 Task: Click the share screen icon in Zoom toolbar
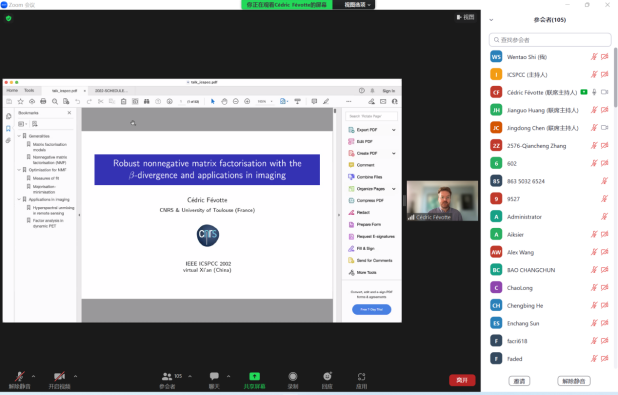tap(254, 376)
